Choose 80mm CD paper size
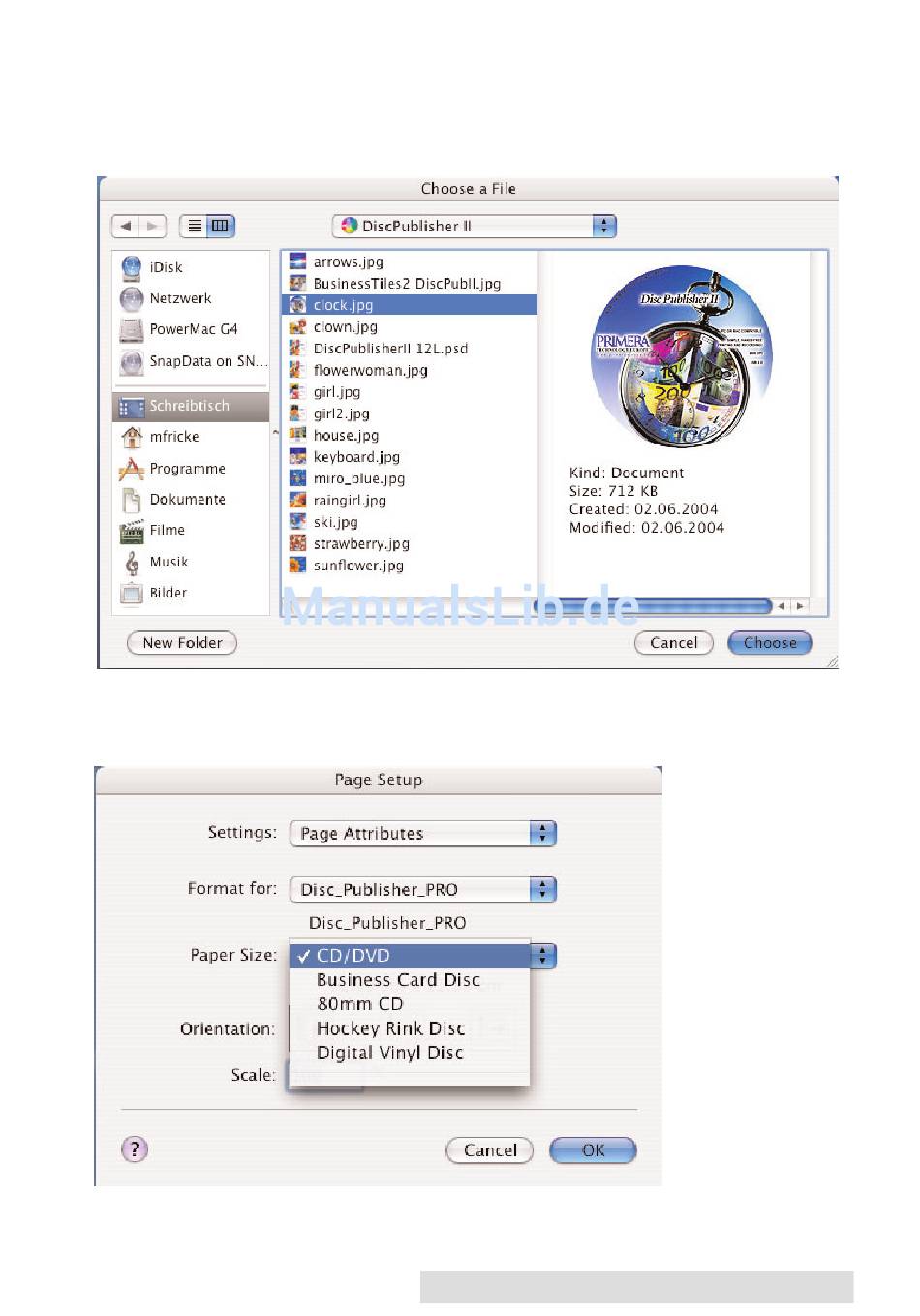Screen dimensions: 920x1316 410,1004
